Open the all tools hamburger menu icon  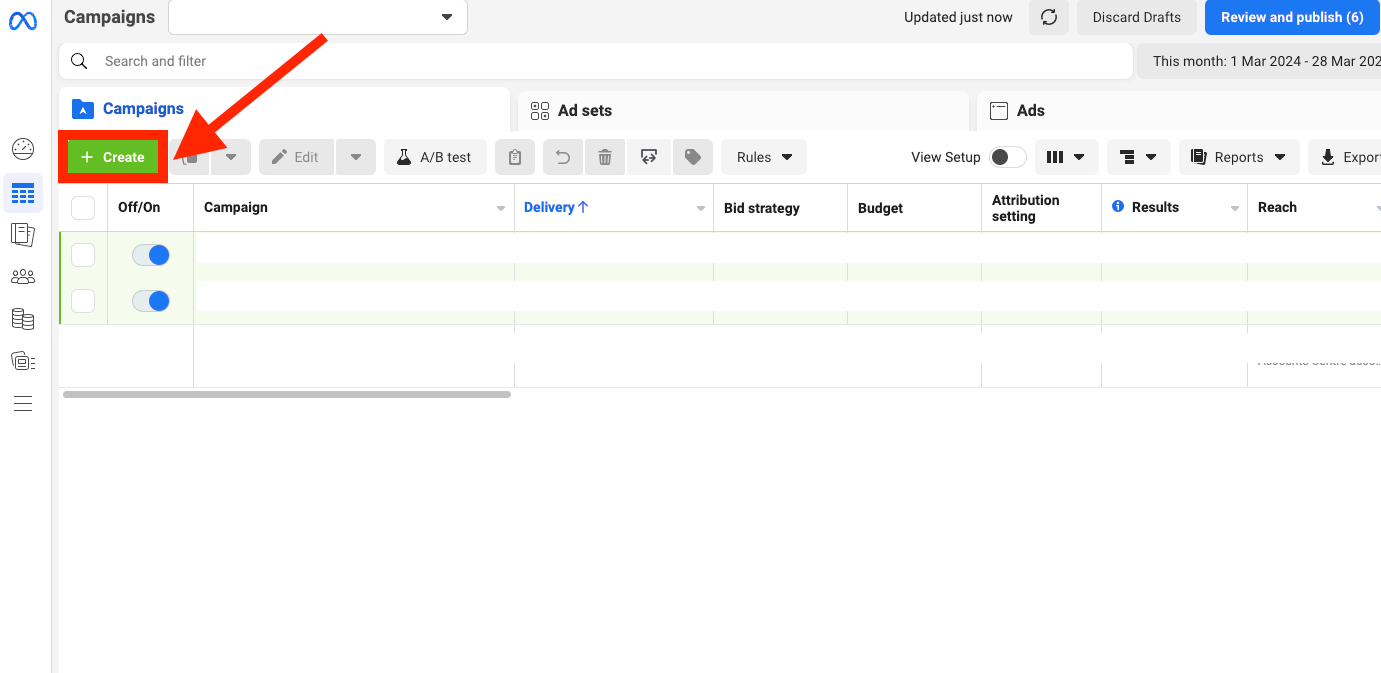click(x=23, y=404)
